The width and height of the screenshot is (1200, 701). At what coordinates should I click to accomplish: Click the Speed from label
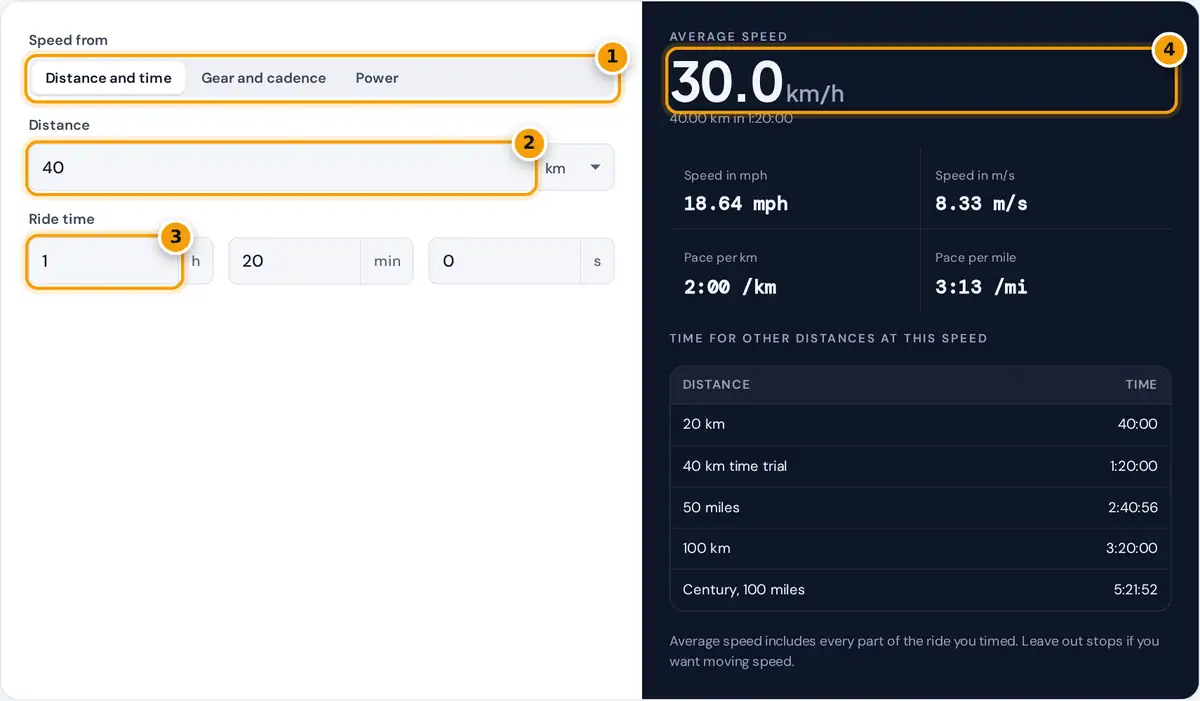tap(68, 40)
